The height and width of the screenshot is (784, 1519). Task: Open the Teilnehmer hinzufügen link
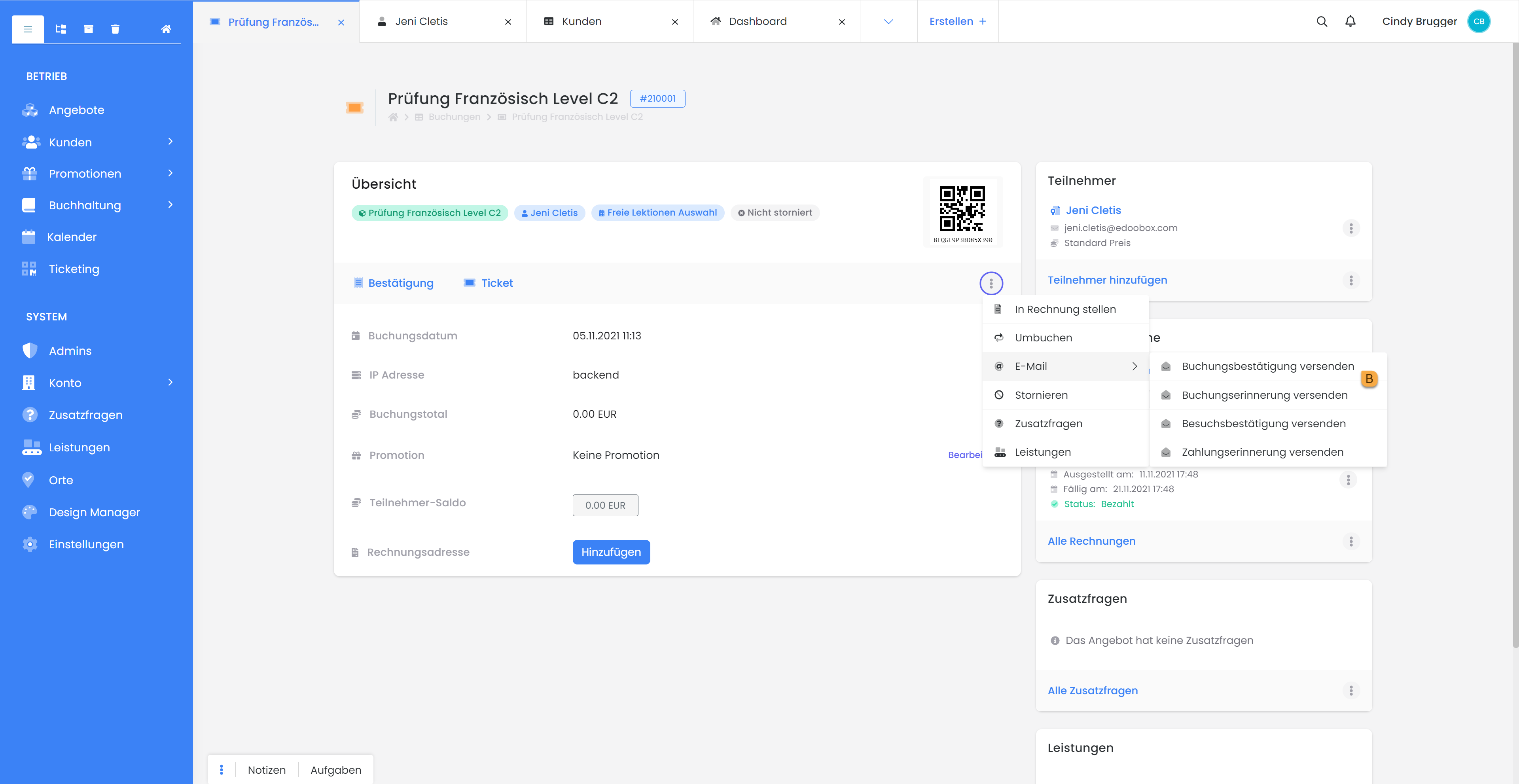click(1107, 280)
